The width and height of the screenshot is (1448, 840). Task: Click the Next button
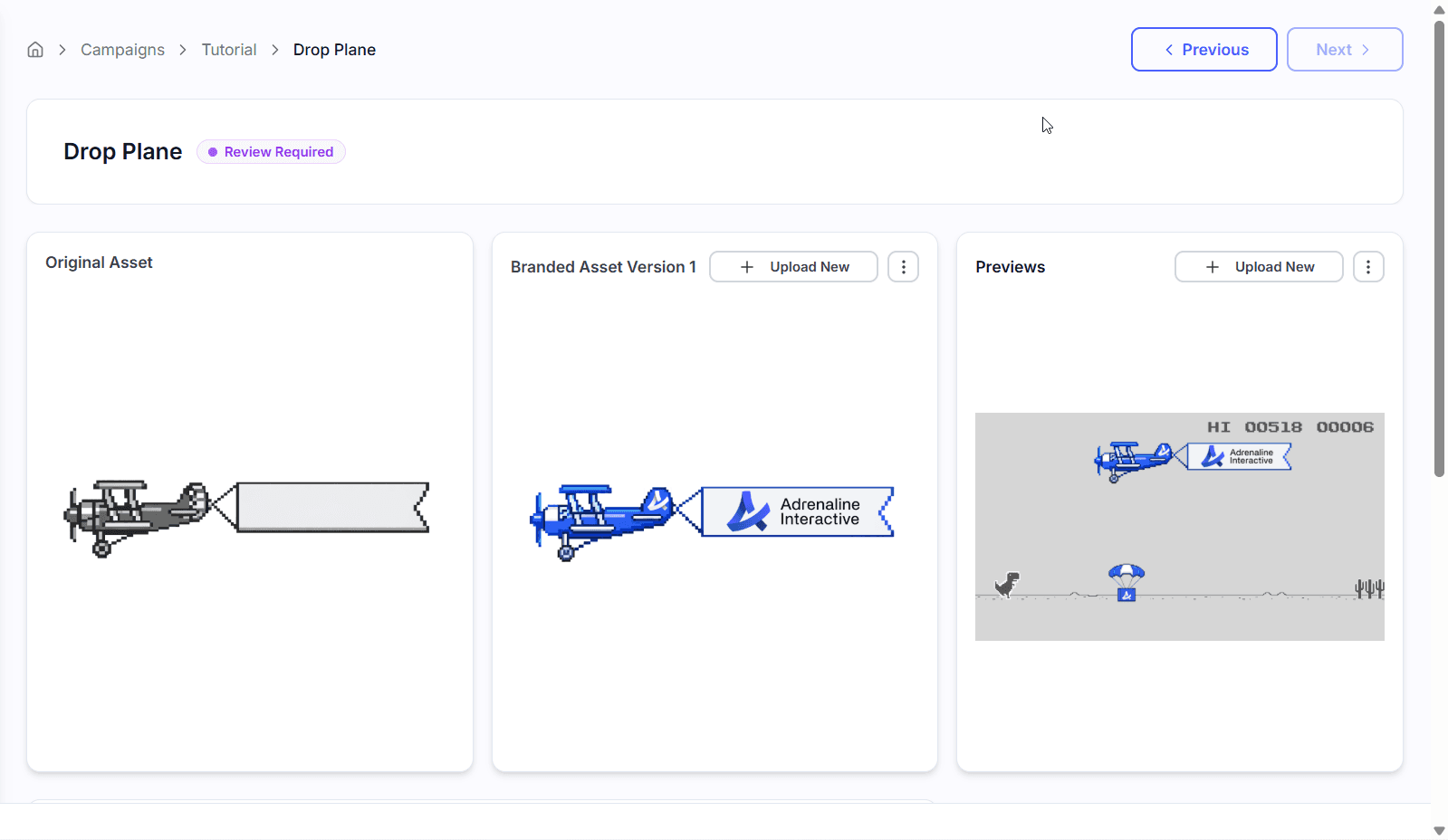tap(1345, 50)
